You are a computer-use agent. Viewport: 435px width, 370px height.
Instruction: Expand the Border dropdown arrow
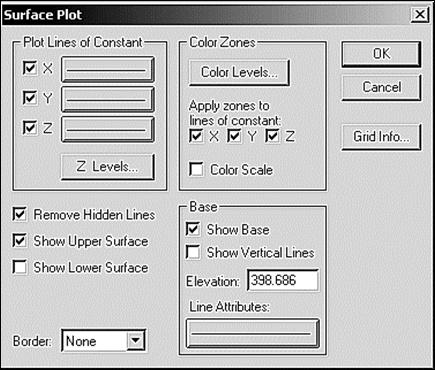coord(136,341)
